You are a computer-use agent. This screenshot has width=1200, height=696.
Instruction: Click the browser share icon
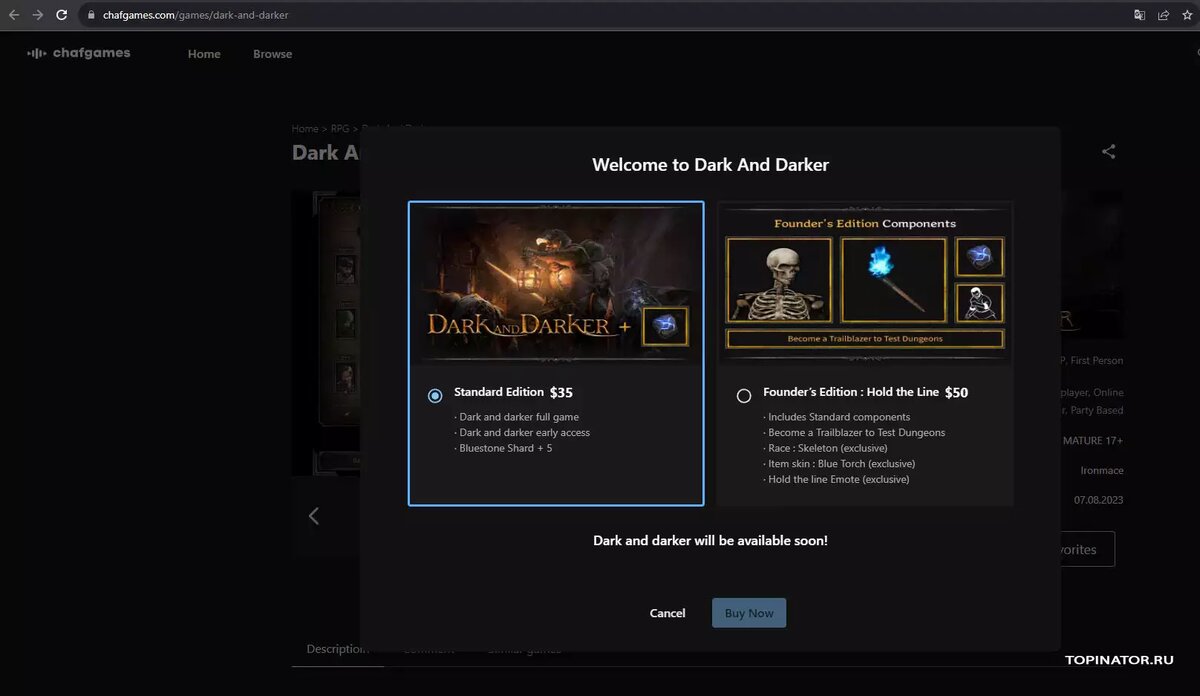coord(1163,15)
